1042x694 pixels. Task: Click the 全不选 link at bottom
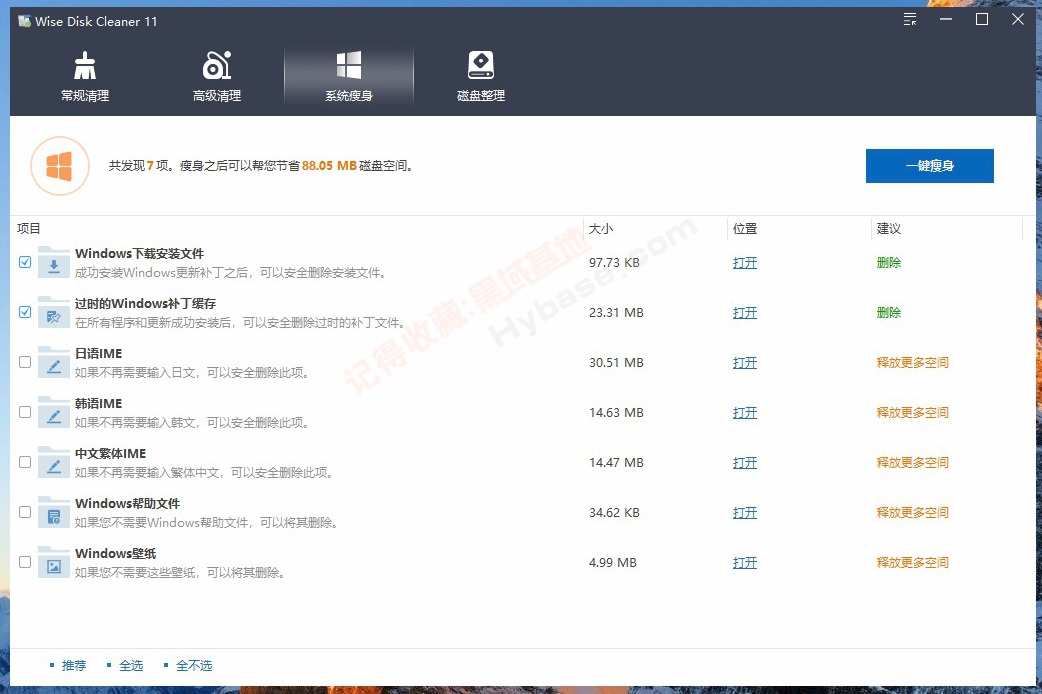(x=194, y=665)
